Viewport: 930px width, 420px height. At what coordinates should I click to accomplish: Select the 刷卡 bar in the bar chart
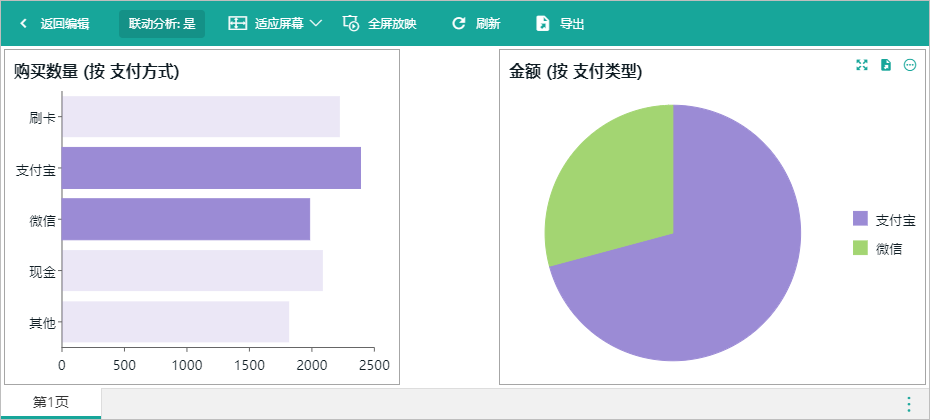[201, 117]
